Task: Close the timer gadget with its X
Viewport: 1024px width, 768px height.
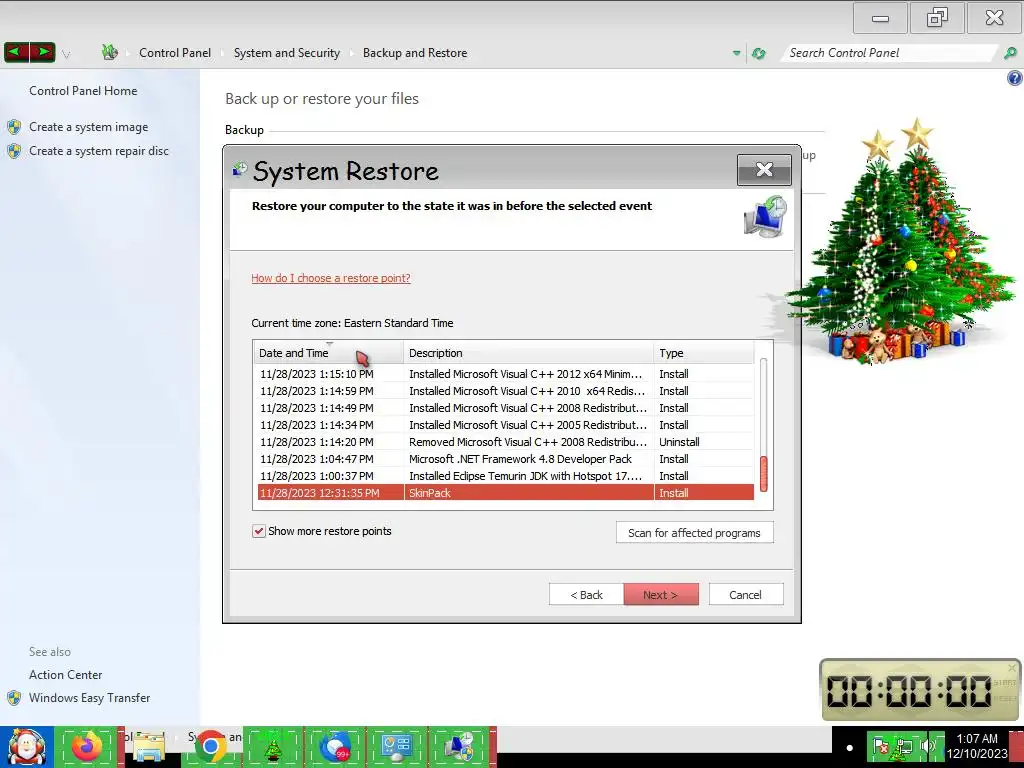Action: [x=1012, y=667]
